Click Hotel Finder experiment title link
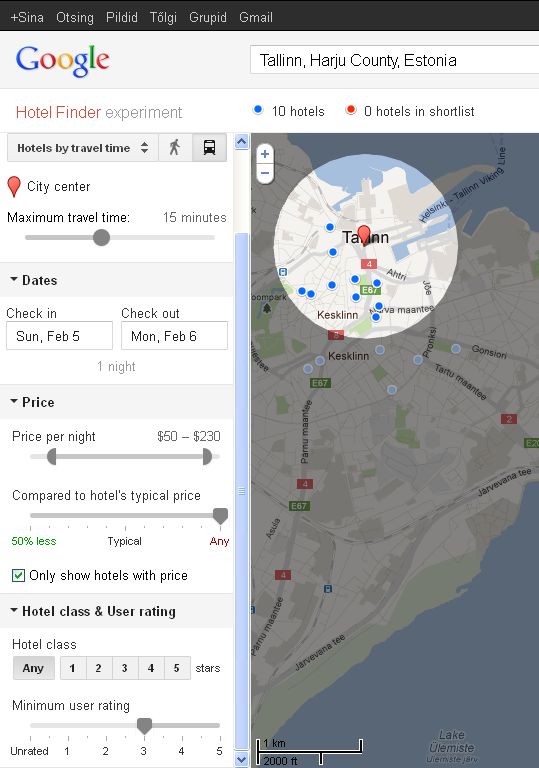The width and height of the screenshot is (539, 768). [99, 112]
